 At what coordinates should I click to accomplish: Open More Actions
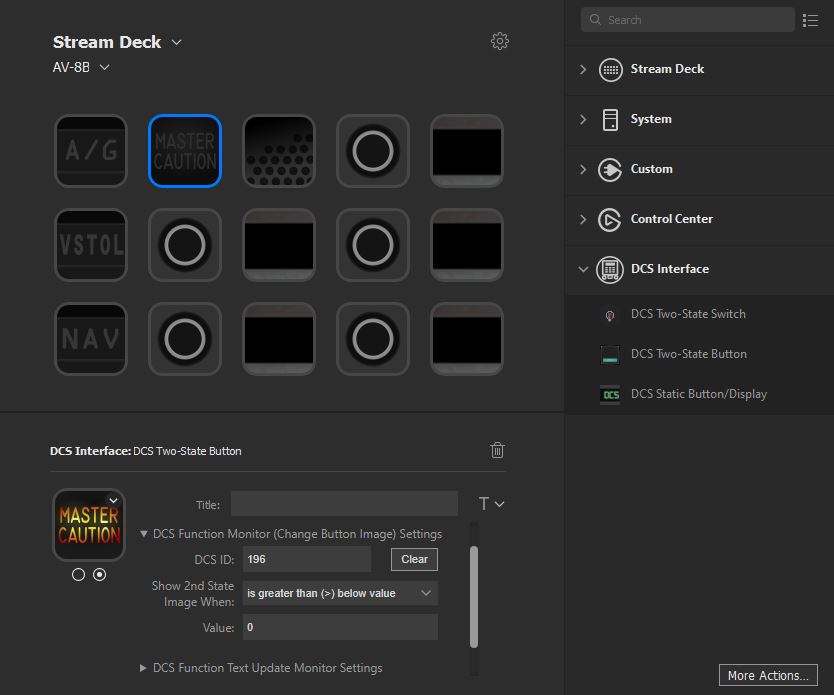pos(768,675)
